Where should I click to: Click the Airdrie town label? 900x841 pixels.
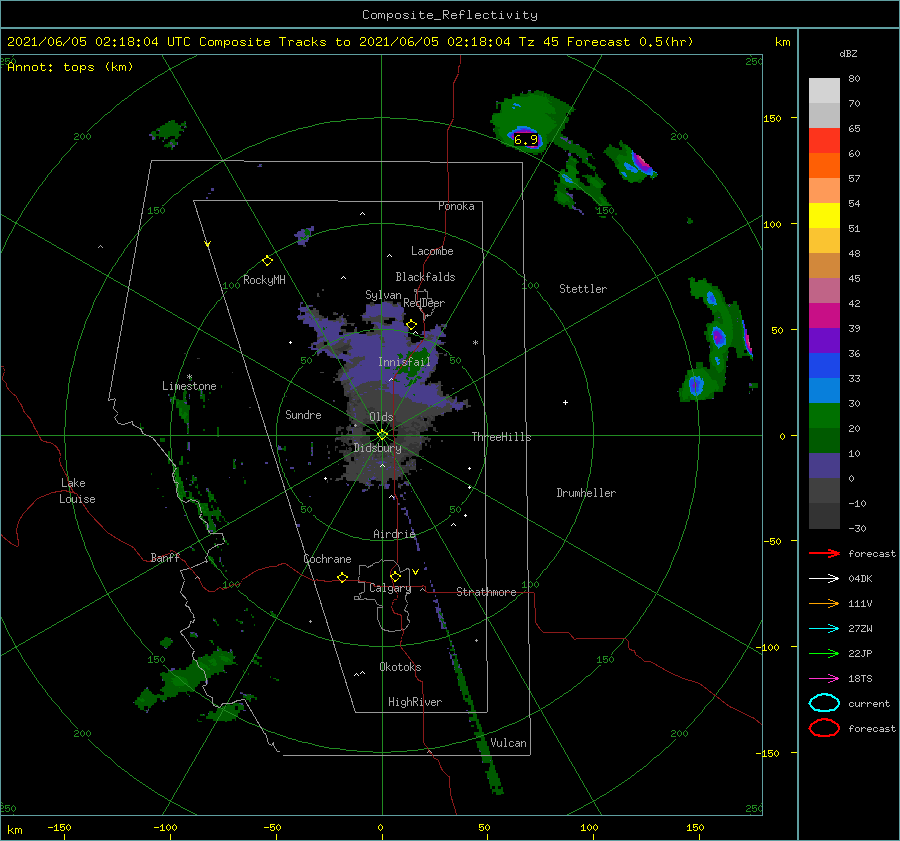coord(394,534)
